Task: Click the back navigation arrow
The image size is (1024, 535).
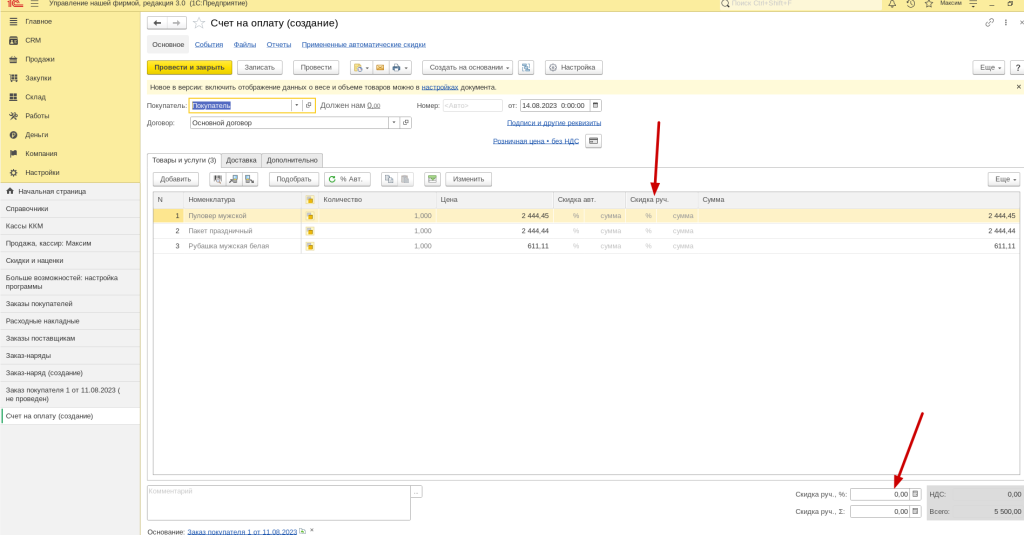Action: click(157, 23)
